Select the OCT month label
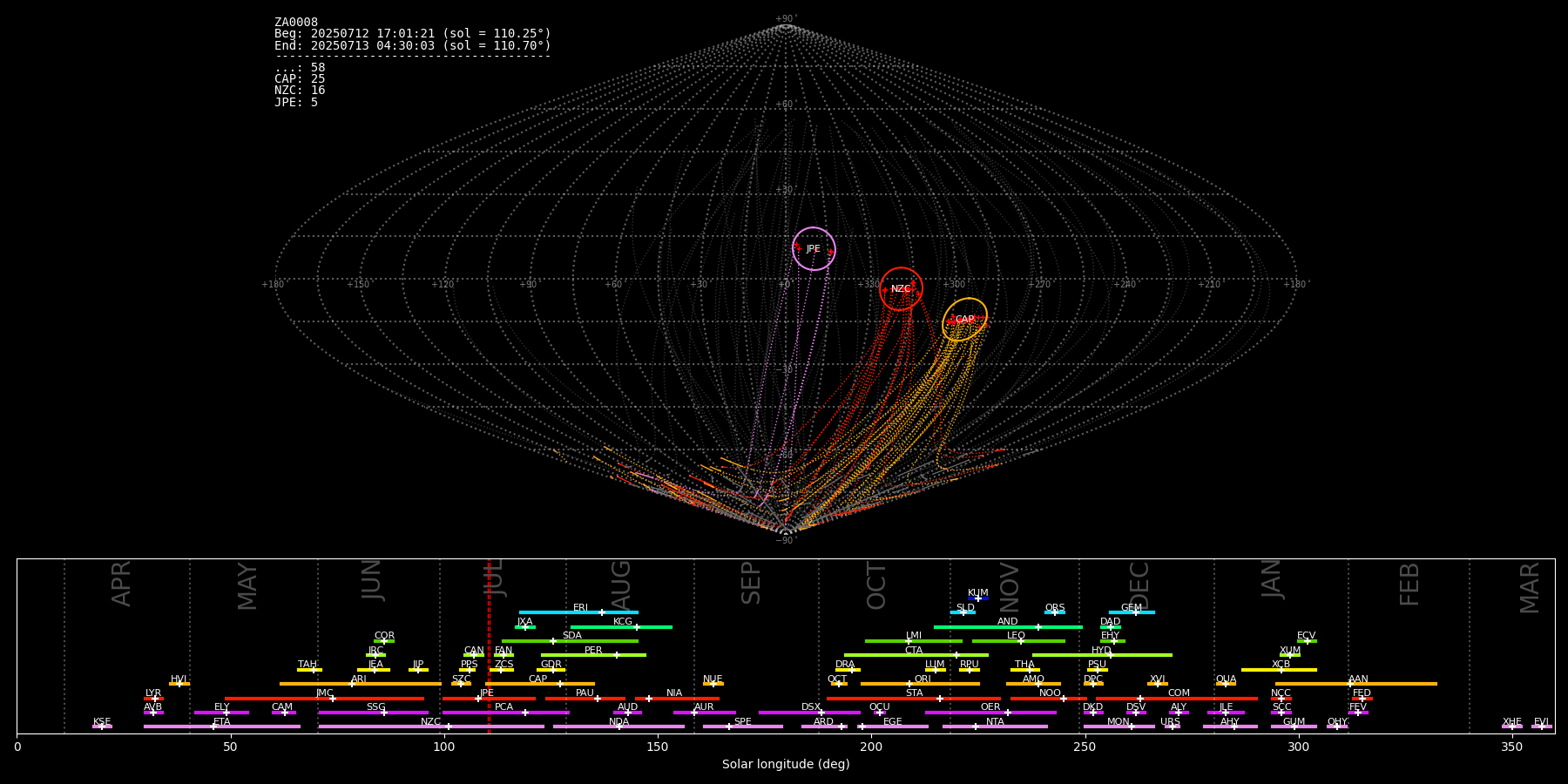The image size is (1568, 784). click(876, 585)
